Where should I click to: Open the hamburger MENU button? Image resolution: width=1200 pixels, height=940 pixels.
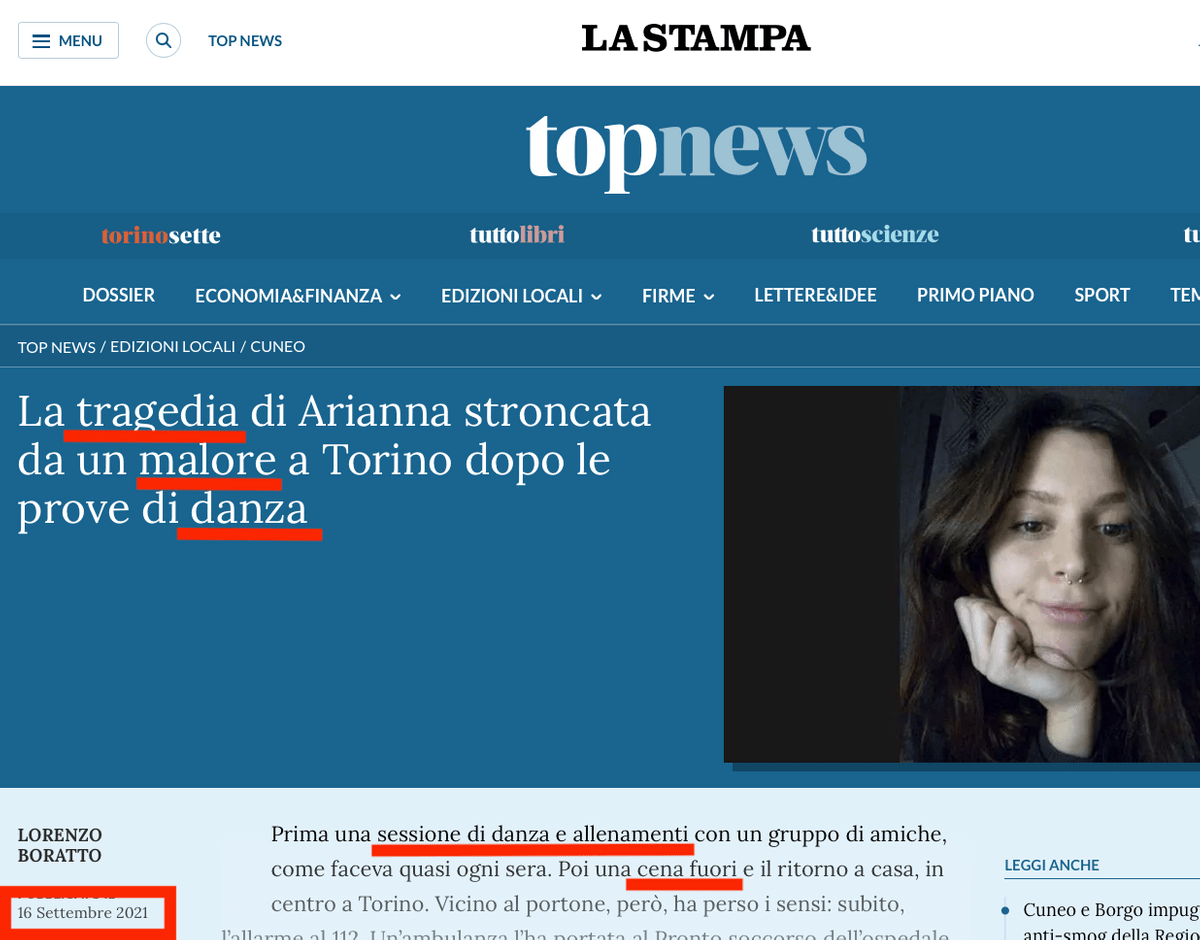coord(68,41)
